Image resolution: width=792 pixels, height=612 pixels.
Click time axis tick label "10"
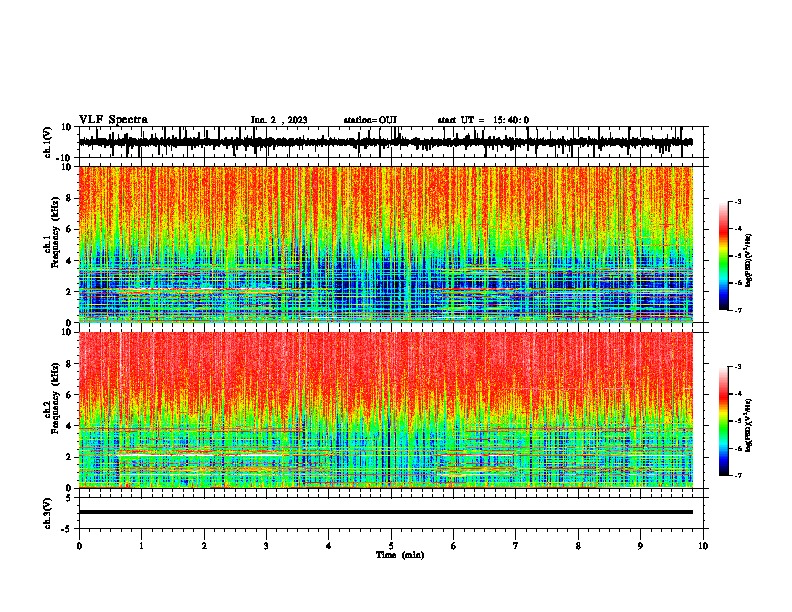point(703,546)
